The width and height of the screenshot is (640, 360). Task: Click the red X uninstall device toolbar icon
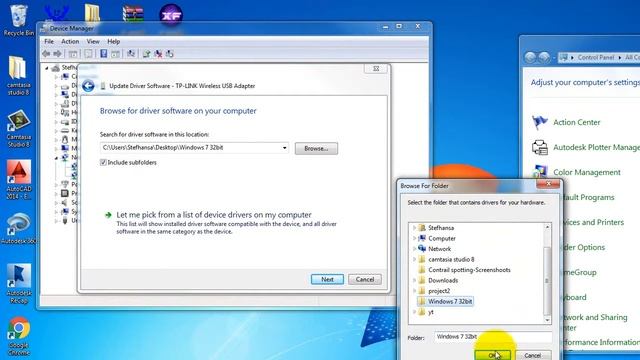158,54
